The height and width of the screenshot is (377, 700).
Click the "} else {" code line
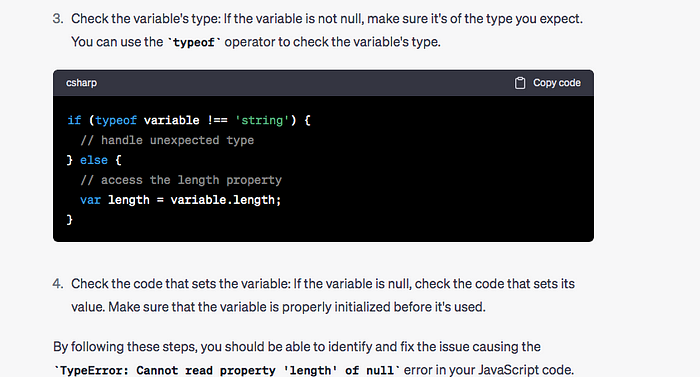(94, 160)
